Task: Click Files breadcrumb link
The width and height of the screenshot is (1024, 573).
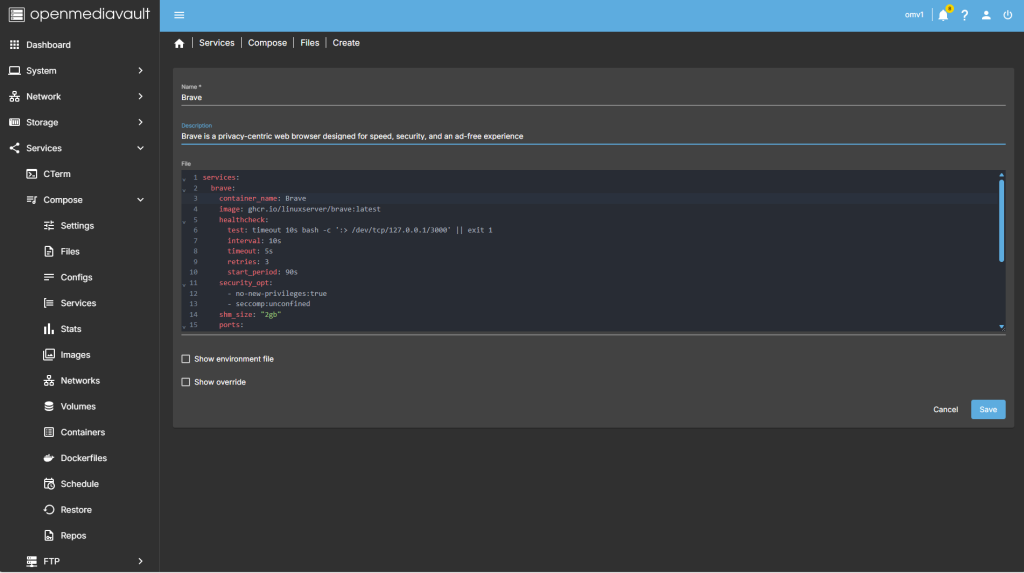Action: [x=310, y=43]
